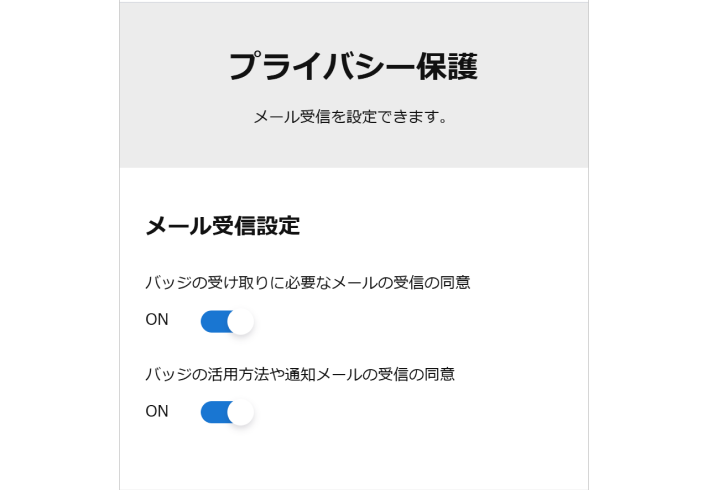Click the word 通知メール in the second label

pos(325,374)
